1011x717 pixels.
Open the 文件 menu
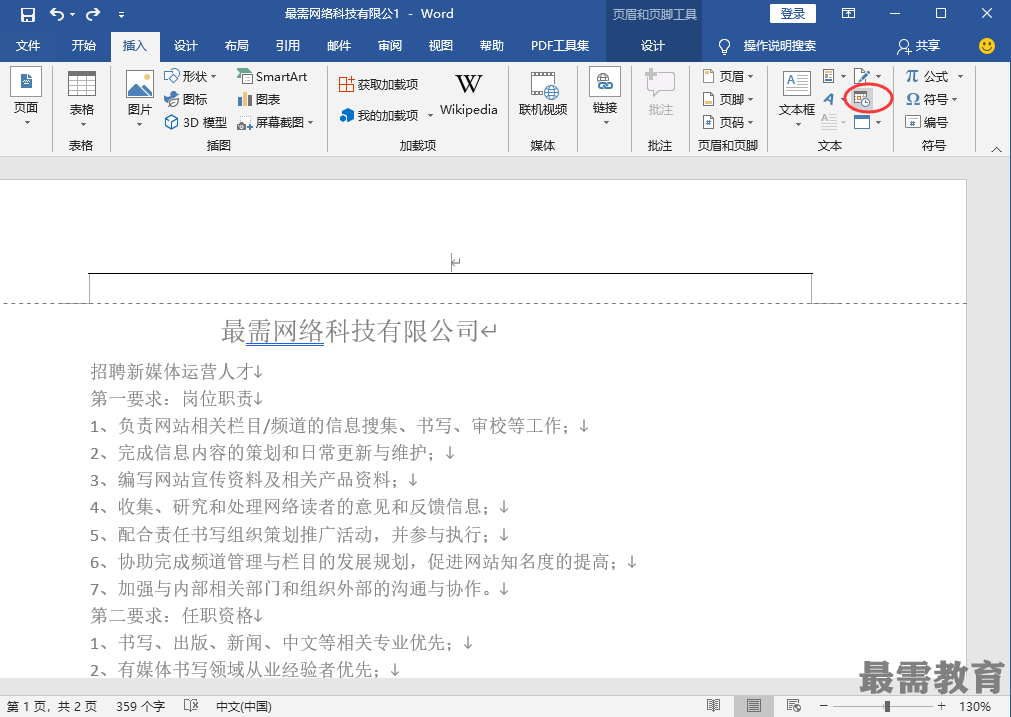click(x=28, y=46)
